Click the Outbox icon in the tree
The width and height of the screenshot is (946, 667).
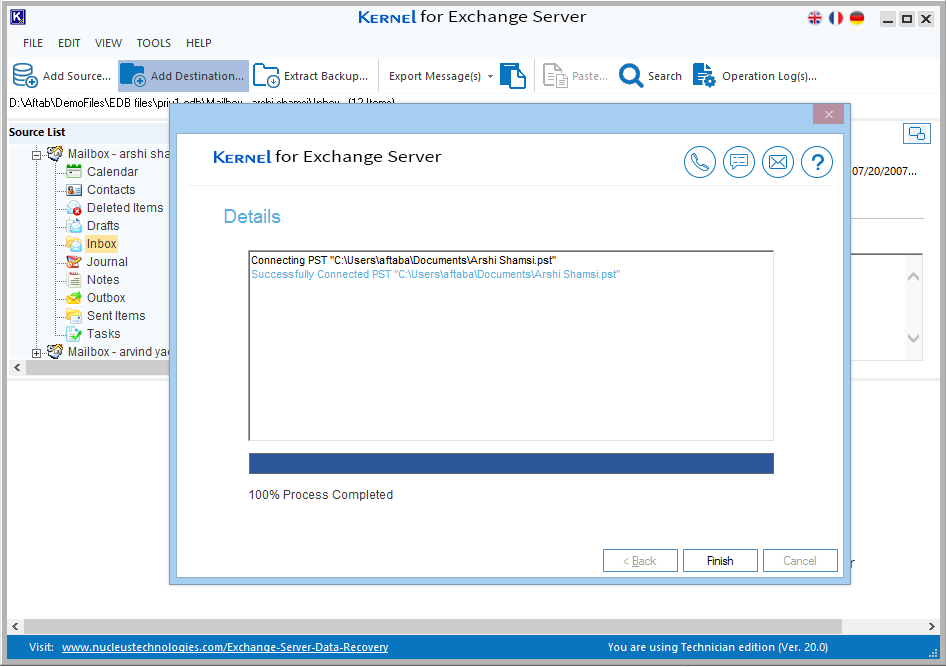point(74,298)
